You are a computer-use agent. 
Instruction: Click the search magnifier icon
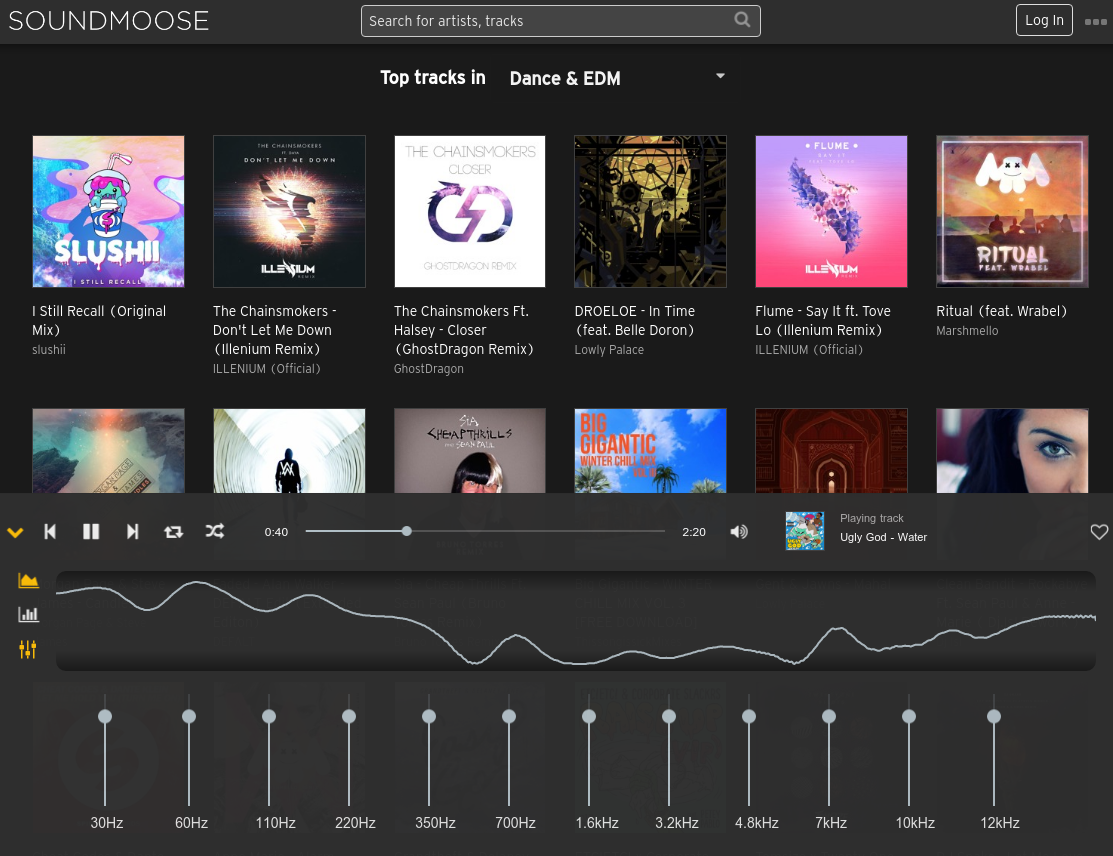(742, 20)
